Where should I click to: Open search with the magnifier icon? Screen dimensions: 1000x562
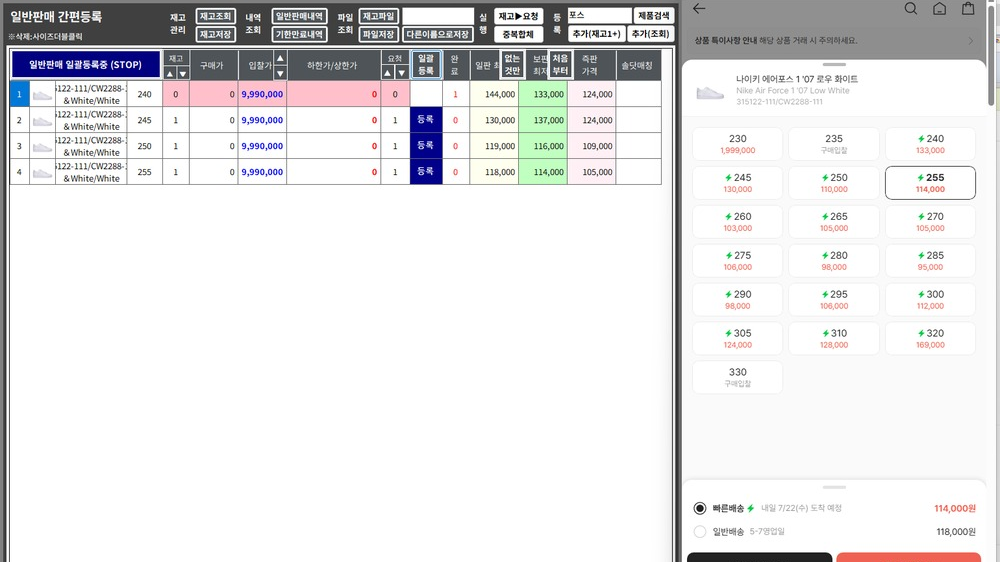[911, 8]
